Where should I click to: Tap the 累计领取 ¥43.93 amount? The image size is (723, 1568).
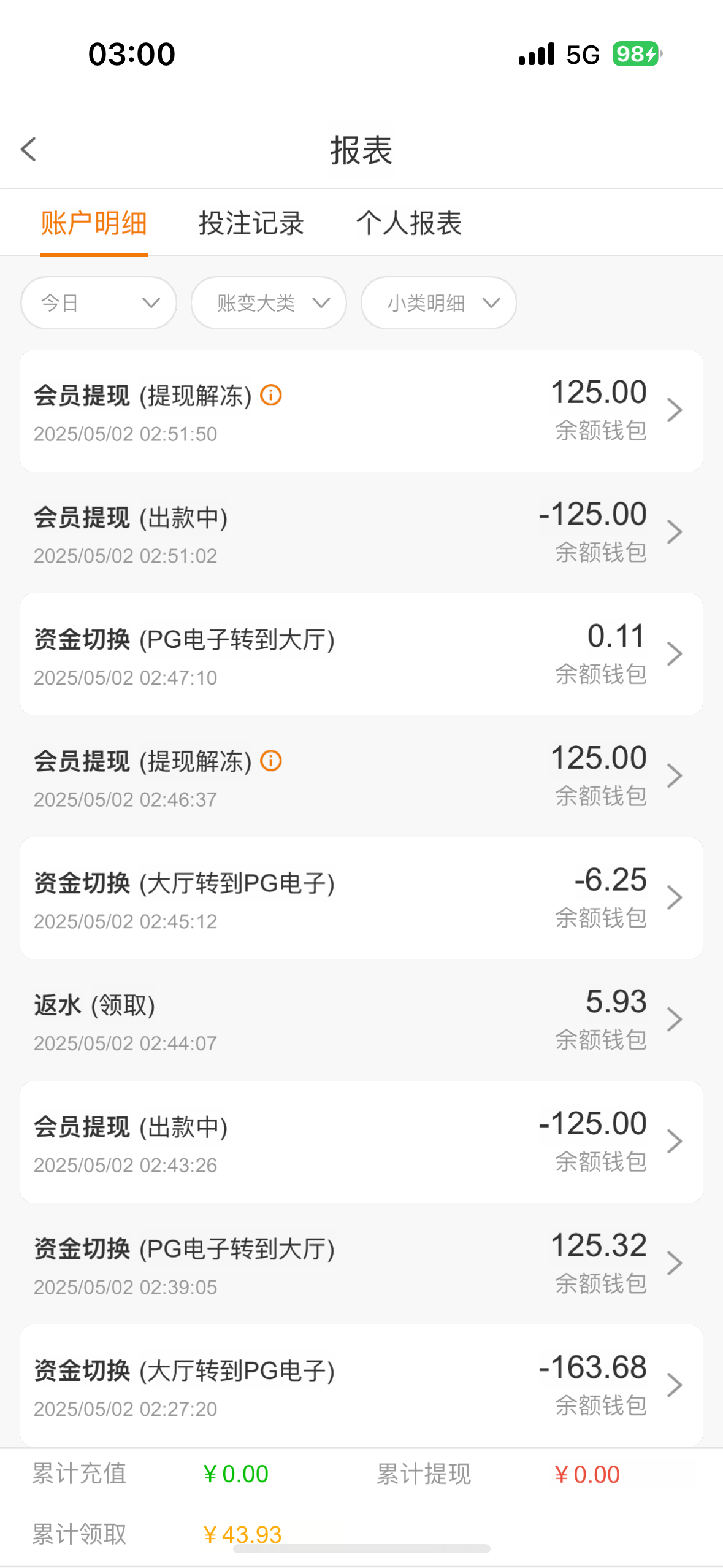[x=242, y=1534]
